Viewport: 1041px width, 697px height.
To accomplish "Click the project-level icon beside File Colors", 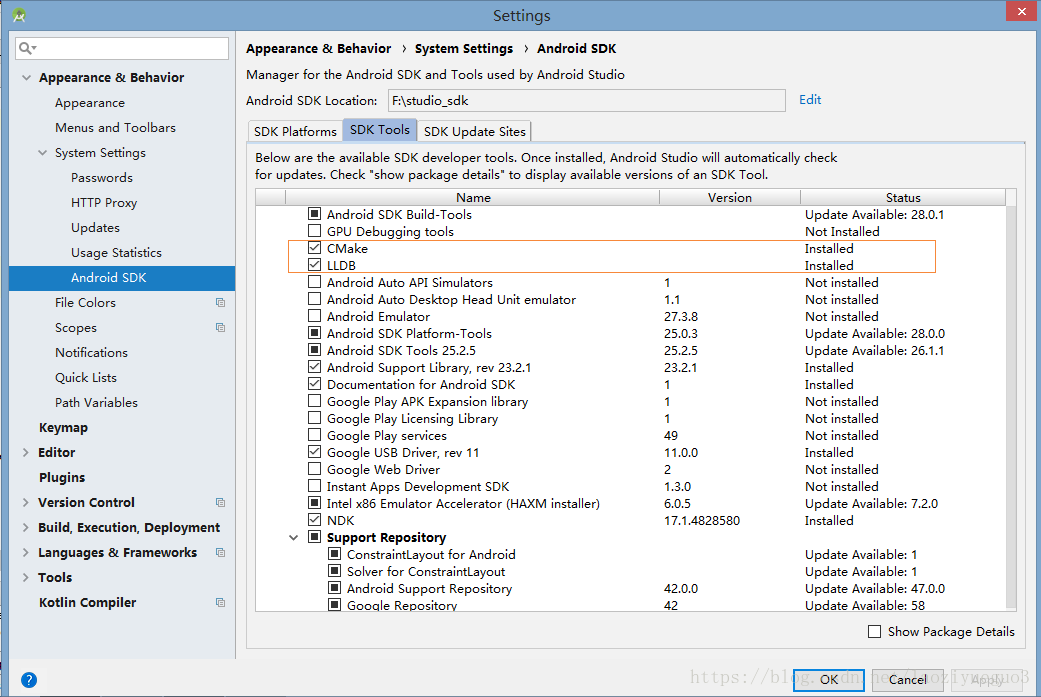I will [x=220, y=303].
